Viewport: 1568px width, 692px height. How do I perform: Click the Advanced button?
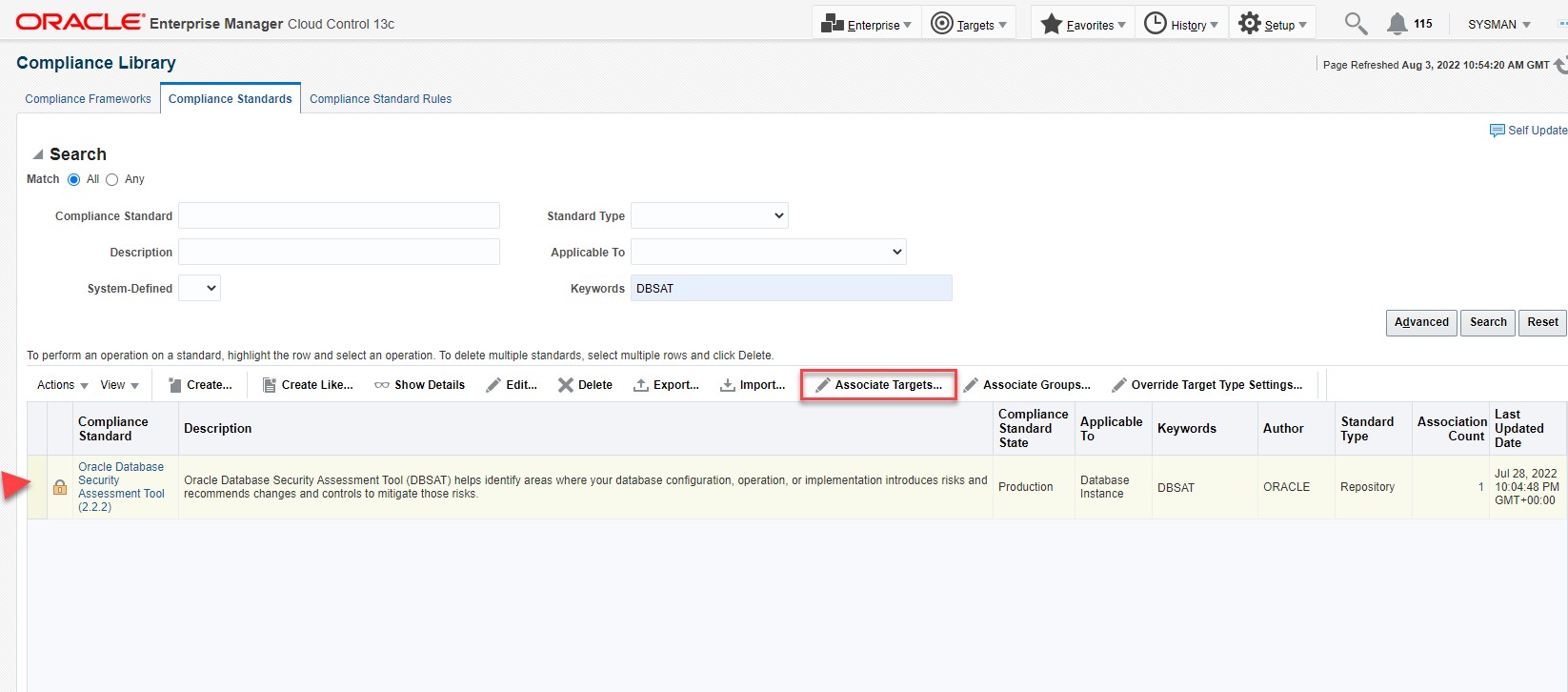(1421, 323)
